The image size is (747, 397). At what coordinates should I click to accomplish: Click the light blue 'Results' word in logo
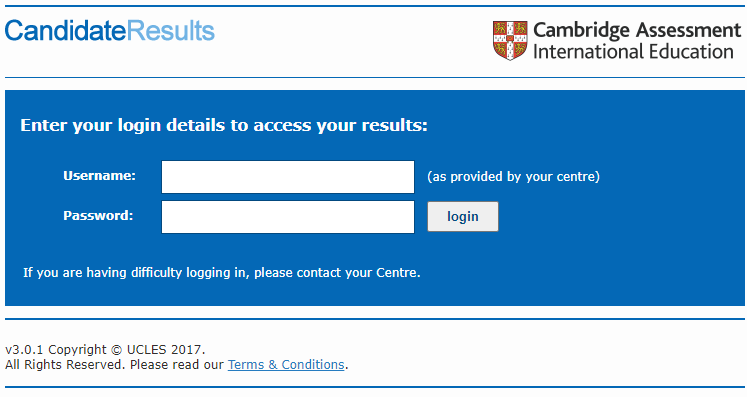(x=171, y=31)
